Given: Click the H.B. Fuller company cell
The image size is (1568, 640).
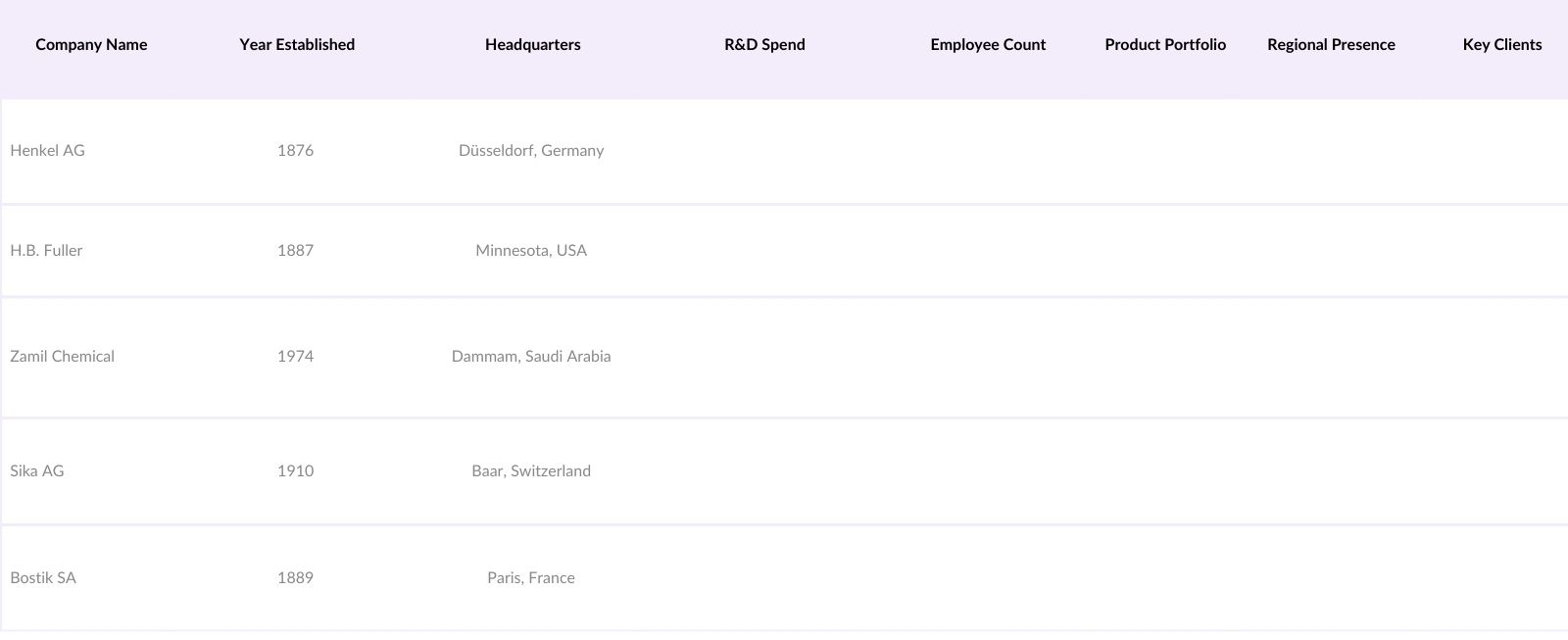Looking at the screenshot, I should tap(47, 251).
